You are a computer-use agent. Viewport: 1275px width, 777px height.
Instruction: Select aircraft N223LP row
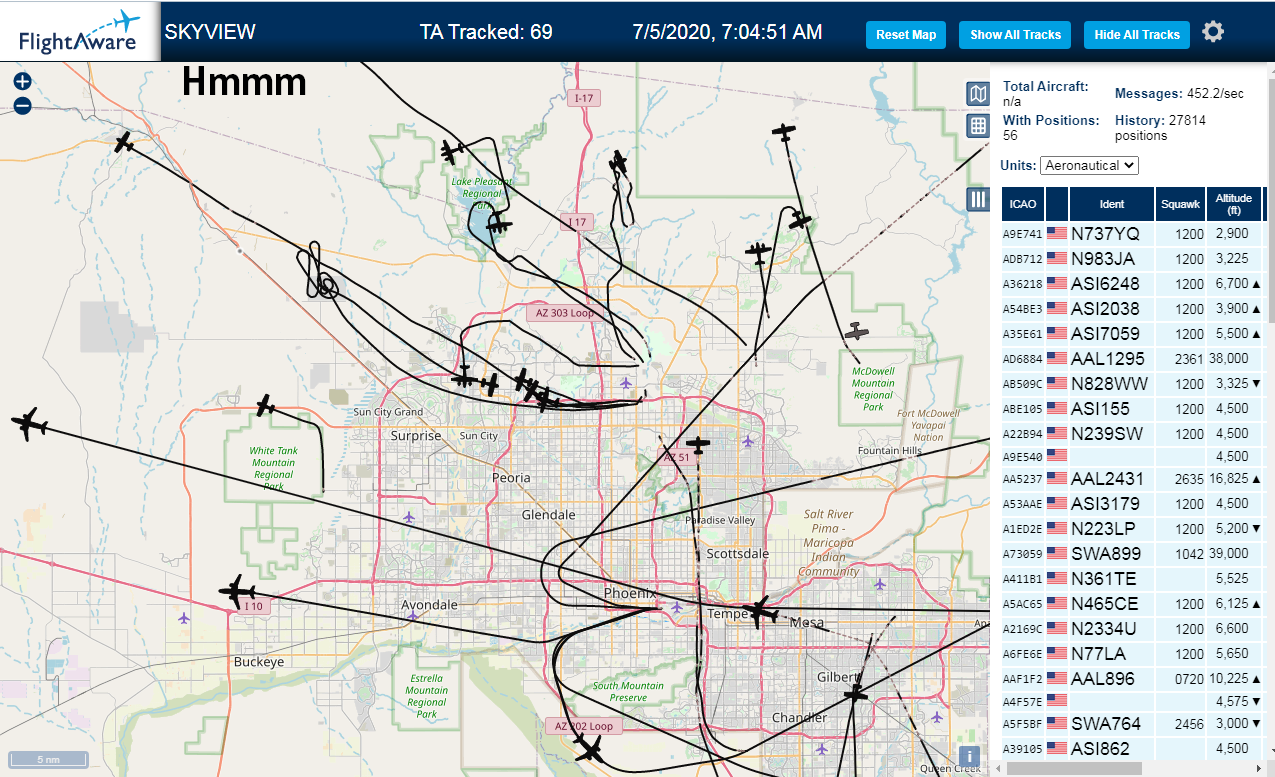click(1135, 529)
